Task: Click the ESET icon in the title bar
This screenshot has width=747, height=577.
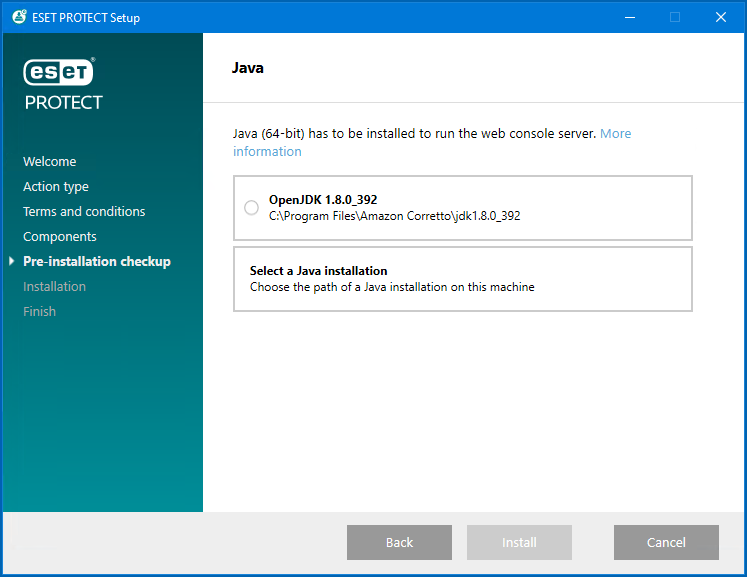Action: [19, 17]
